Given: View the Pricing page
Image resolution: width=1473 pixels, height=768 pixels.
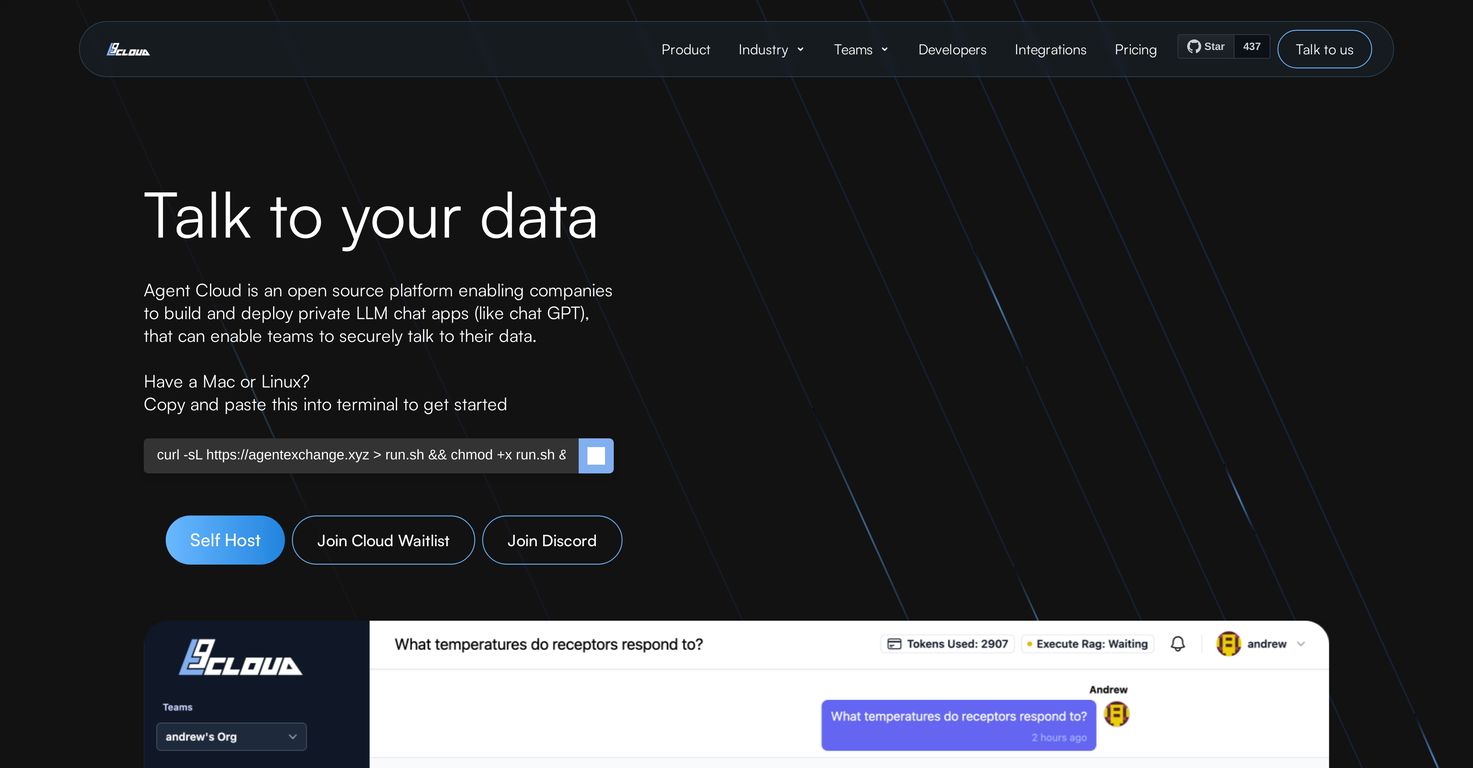Looking at the screenshot, I should (1136, 49).
